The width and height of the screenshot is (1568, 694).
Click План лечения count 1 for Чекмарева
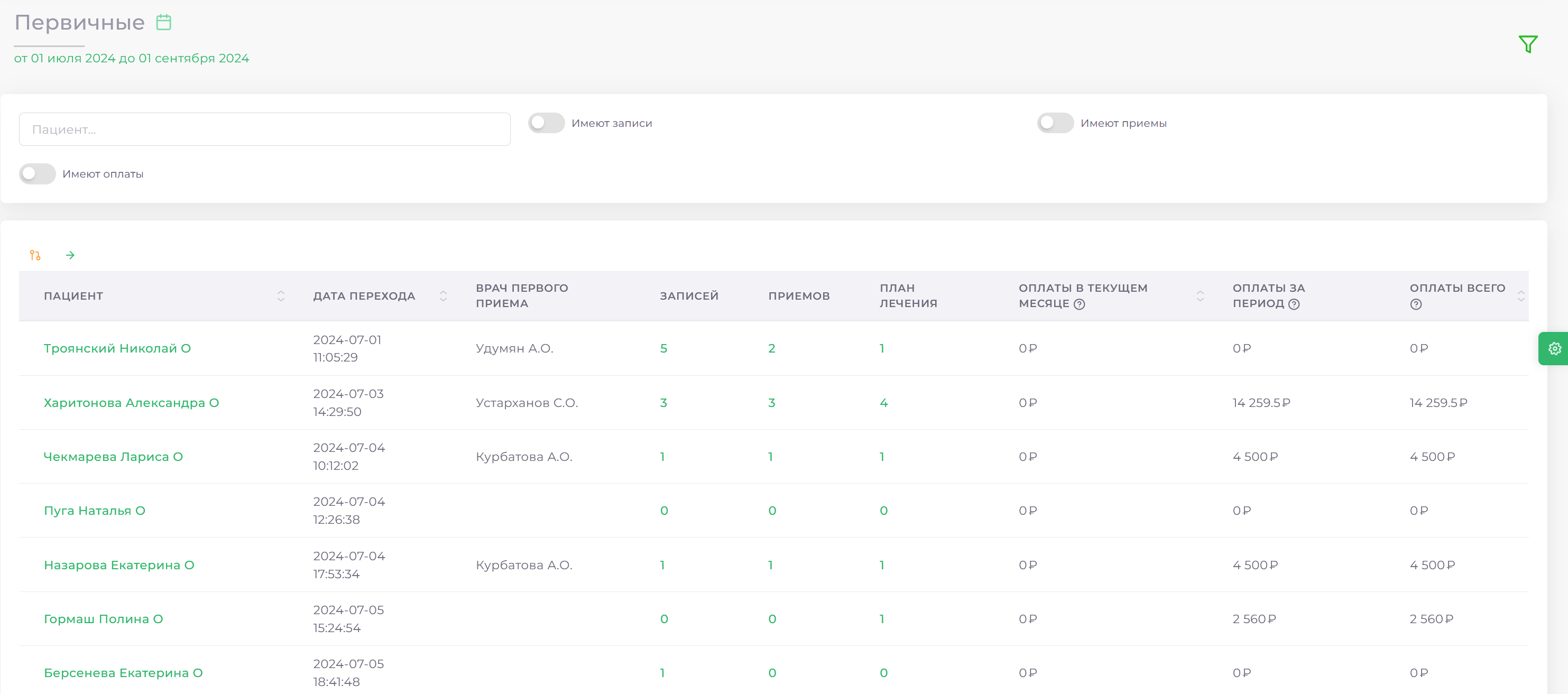pyautogui.click(x=881, y=457)
